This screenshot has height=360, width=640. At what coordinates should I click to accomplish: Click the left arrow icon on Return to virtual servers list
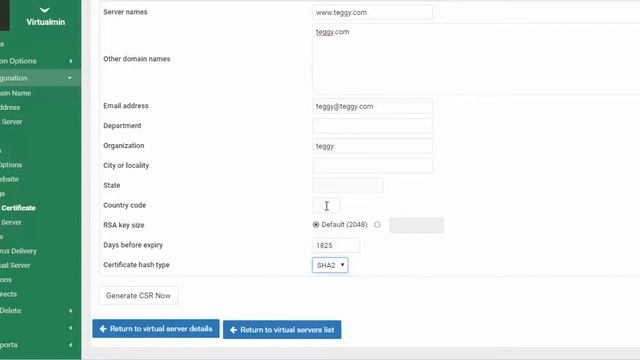233,330
